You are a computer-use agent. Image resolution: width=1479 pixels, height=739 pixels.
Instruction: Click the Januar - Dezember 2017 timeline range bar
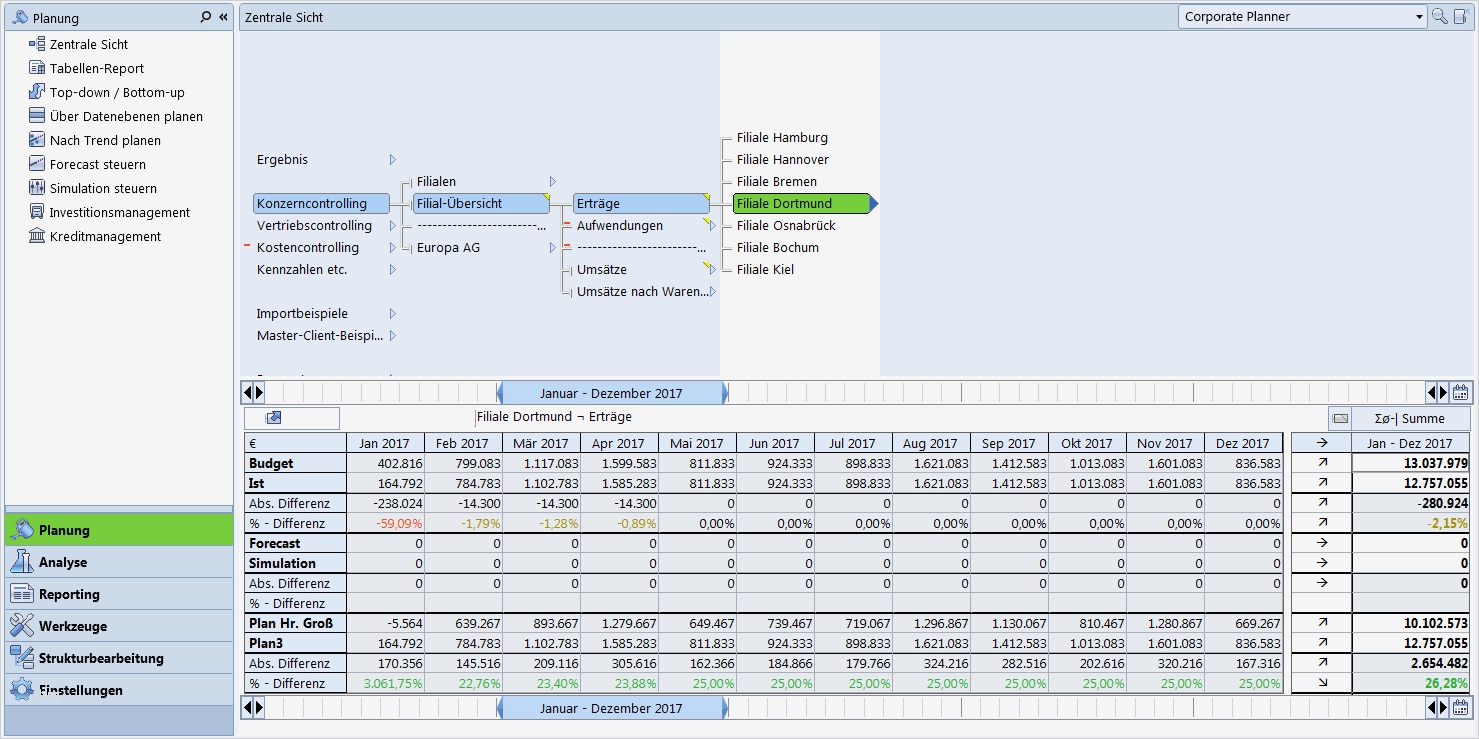tap(611, 393)
